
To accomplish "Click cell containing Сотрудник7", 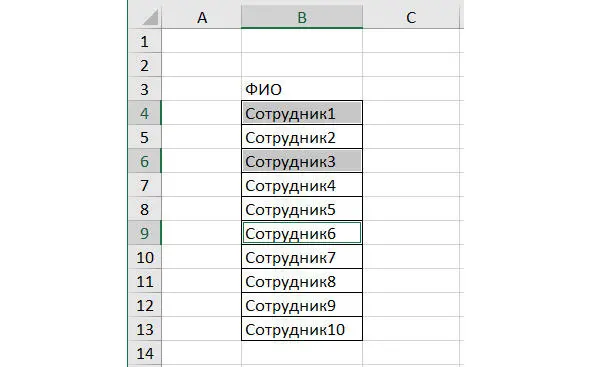I will pyautogui.click(x=302, y=257).
